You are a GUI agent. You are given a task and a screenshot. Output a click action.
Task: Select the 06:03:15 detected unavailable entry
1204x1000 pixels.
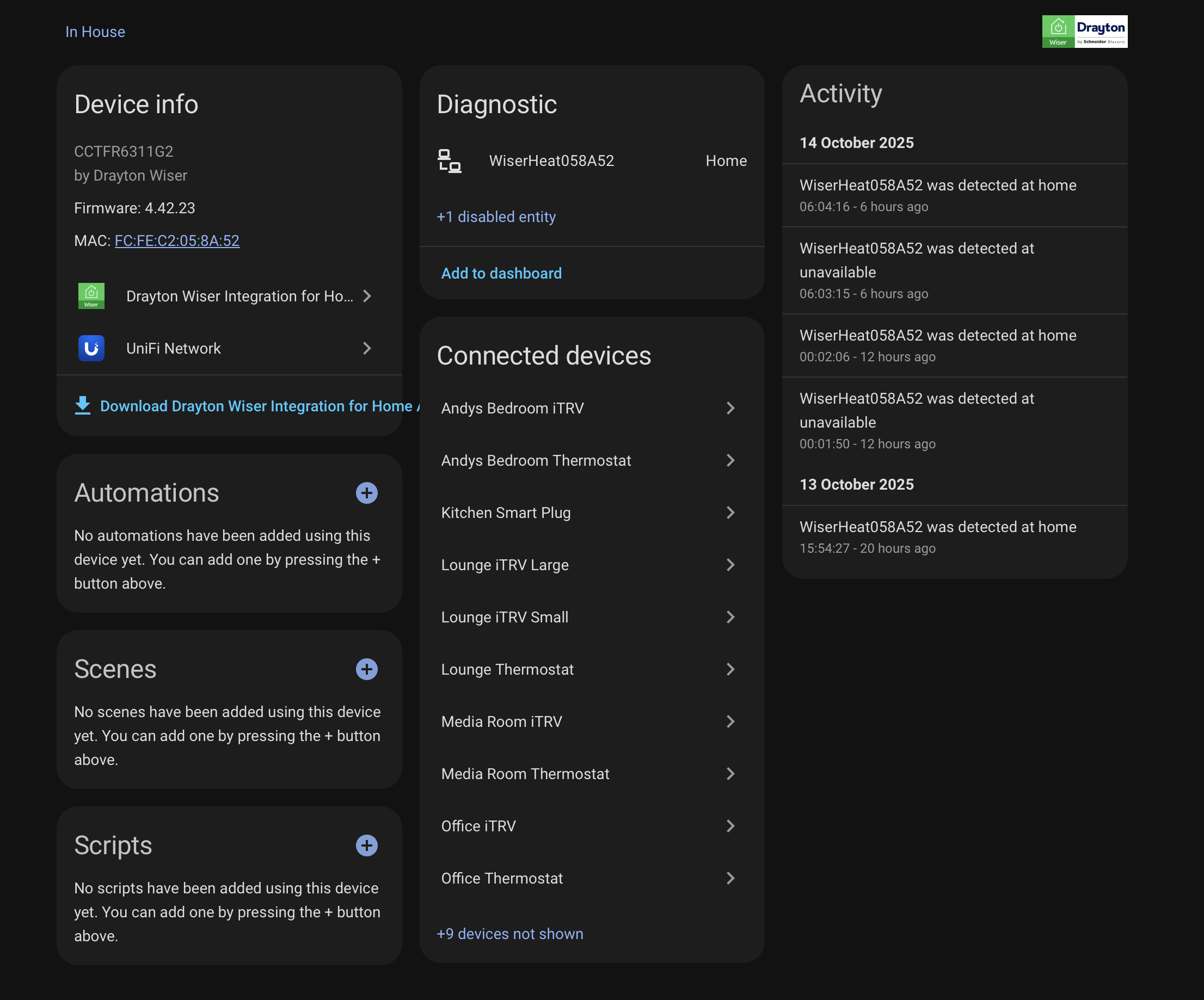[955, 270]
